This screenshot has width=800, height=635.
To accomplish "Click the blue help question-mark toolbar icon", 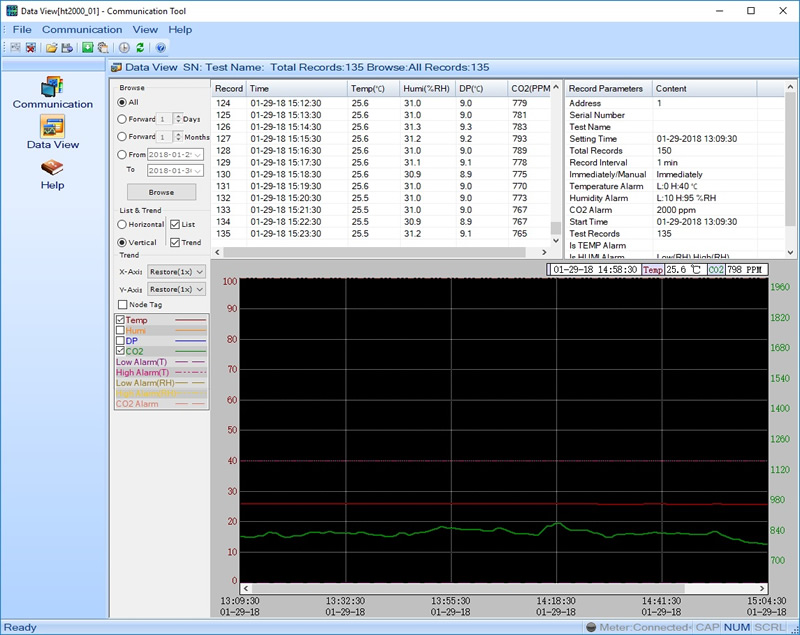I will click(160, 47).
